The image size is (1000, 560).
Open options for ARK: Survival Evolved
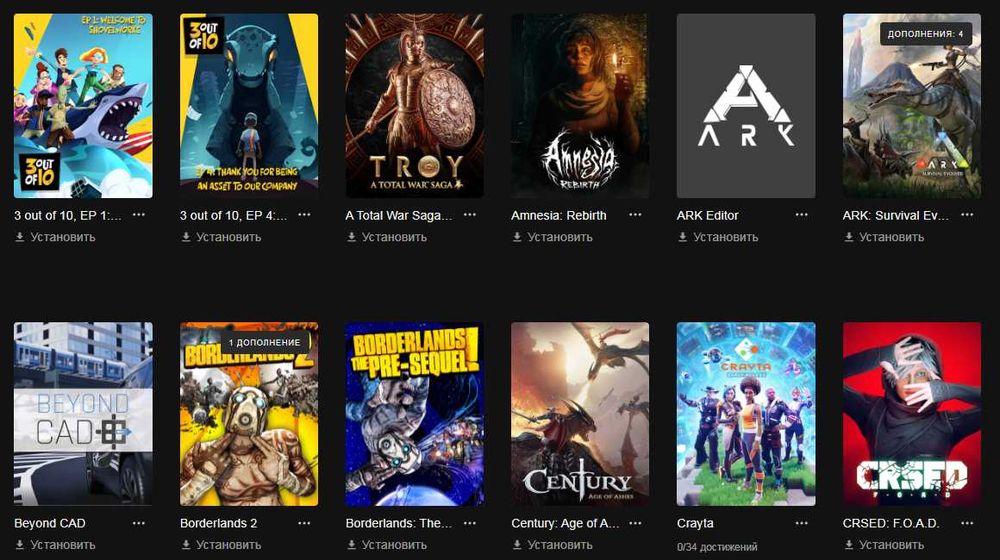(x=967, y=215)
